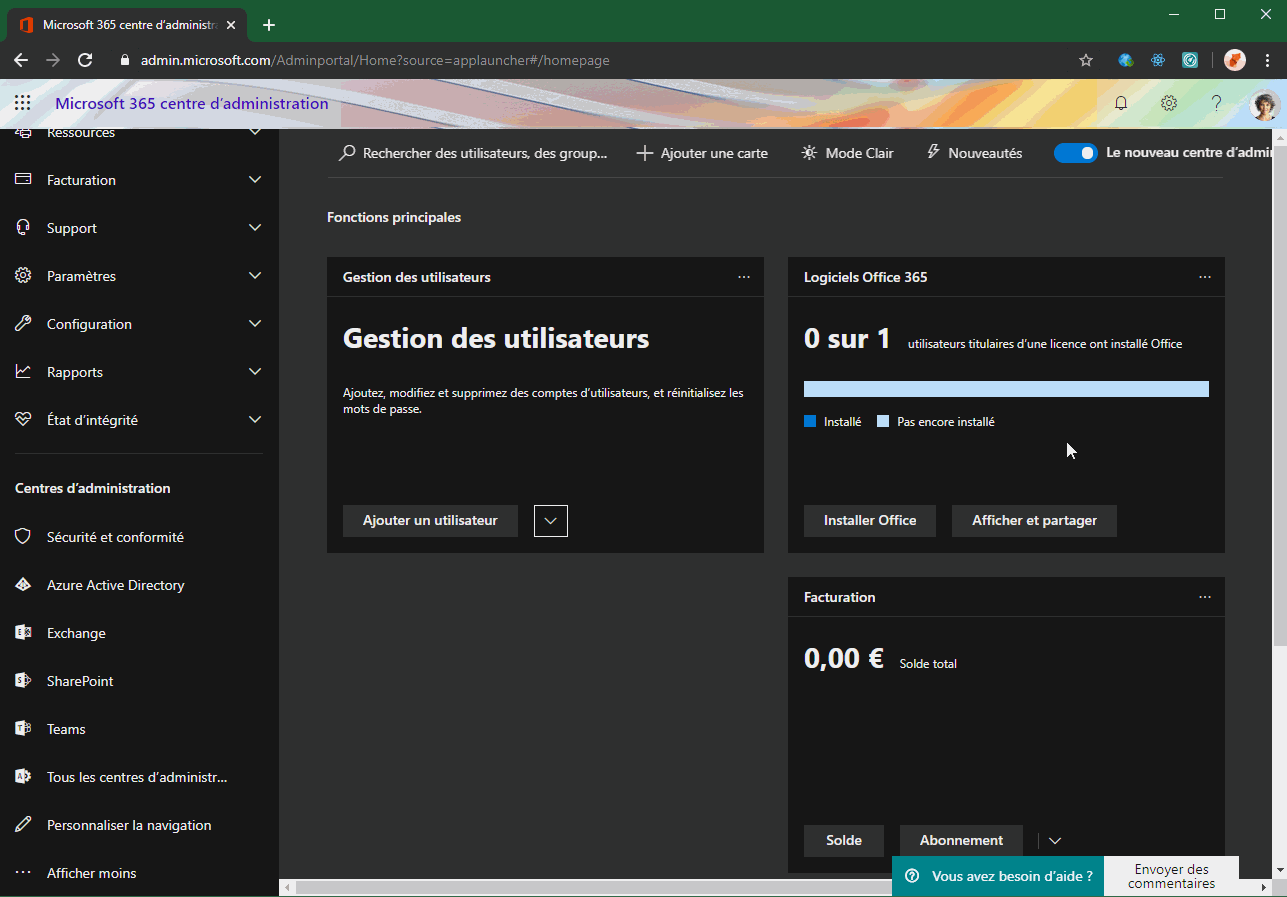1287x897 pixels.
Task: Open Gestion des utilisateurs card options menu
Action: (744, 277)
